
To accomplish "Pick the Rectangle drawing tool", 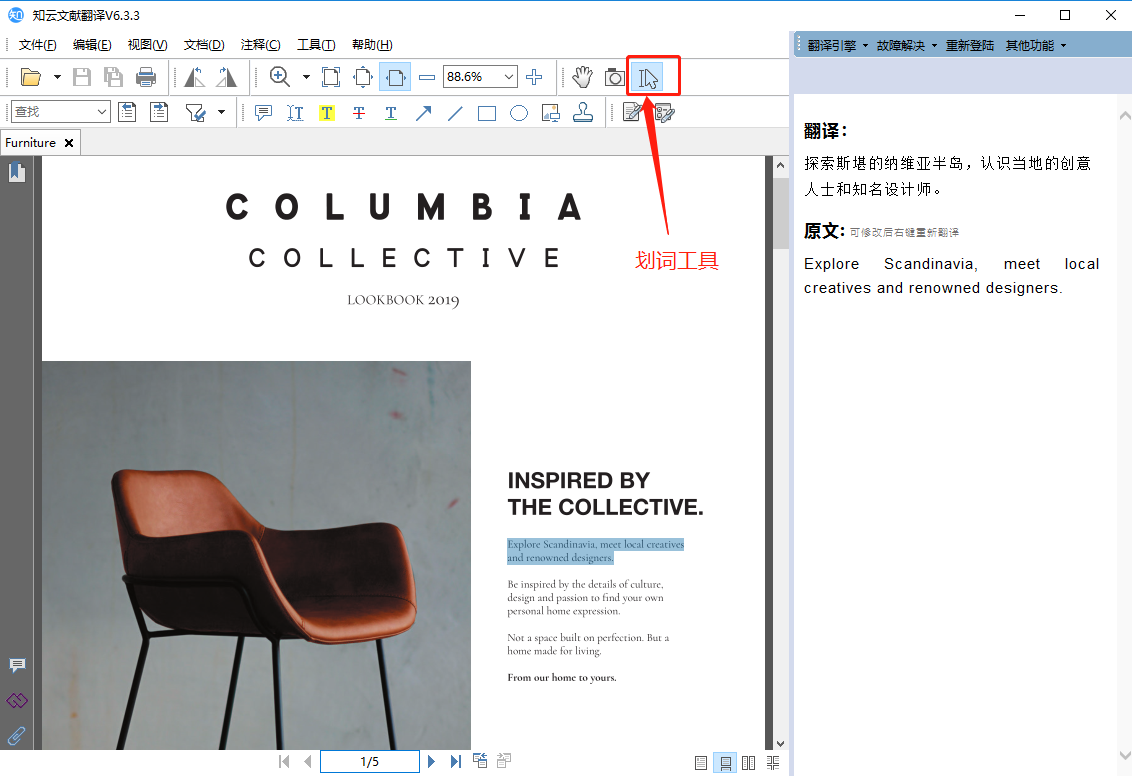I will [487, 113].
